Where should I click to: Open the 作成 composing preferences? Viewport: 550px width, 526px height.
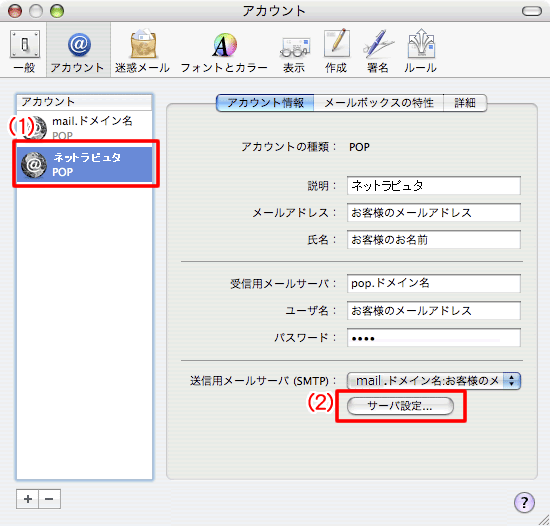click(x=336, y=51)
